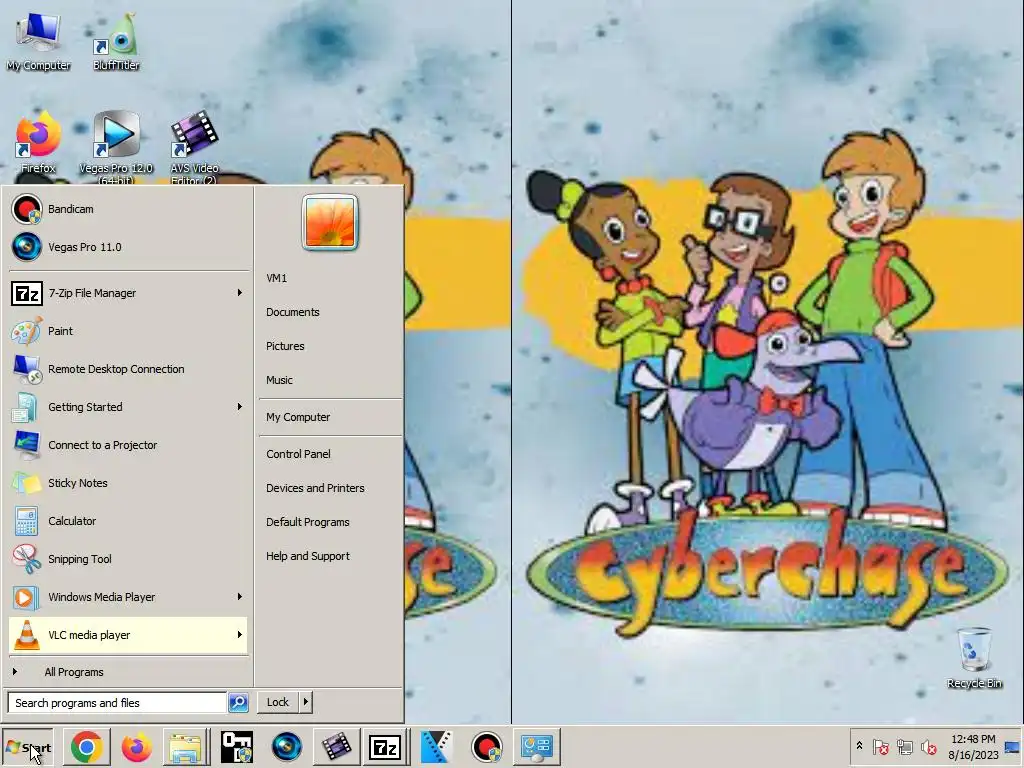Open AVS Video Editor taskbar icon
The width and height of the screenshot is (1024, 768).
click(336, 747)
